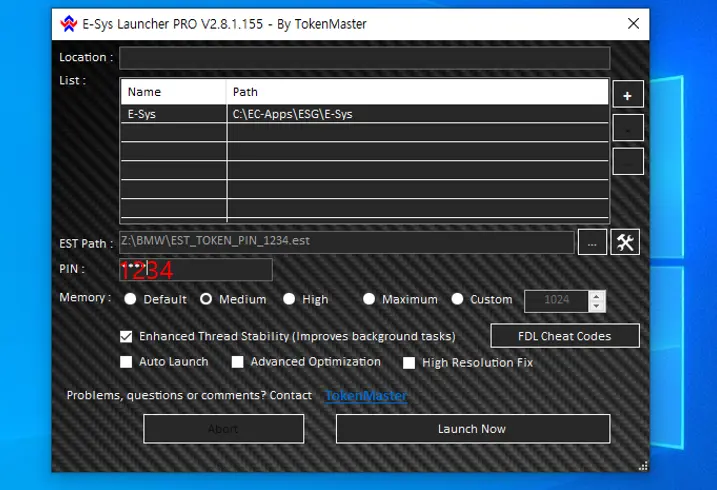The height and width of the screenshot is (490, 717).
Task: Increase custom memory value with up arrow
Action: tap(597, 295)
